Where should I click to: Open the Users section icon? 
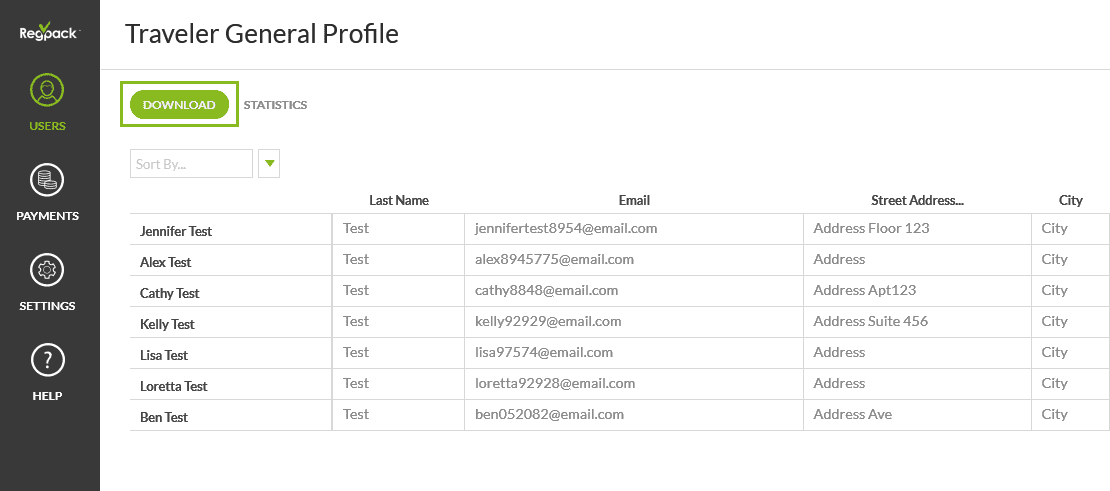[x=47, y=91]
